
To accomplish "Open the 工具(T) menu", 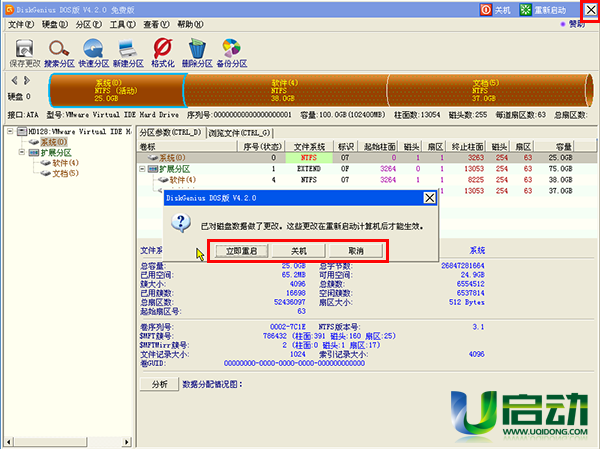I will click(x=122, y=24).
